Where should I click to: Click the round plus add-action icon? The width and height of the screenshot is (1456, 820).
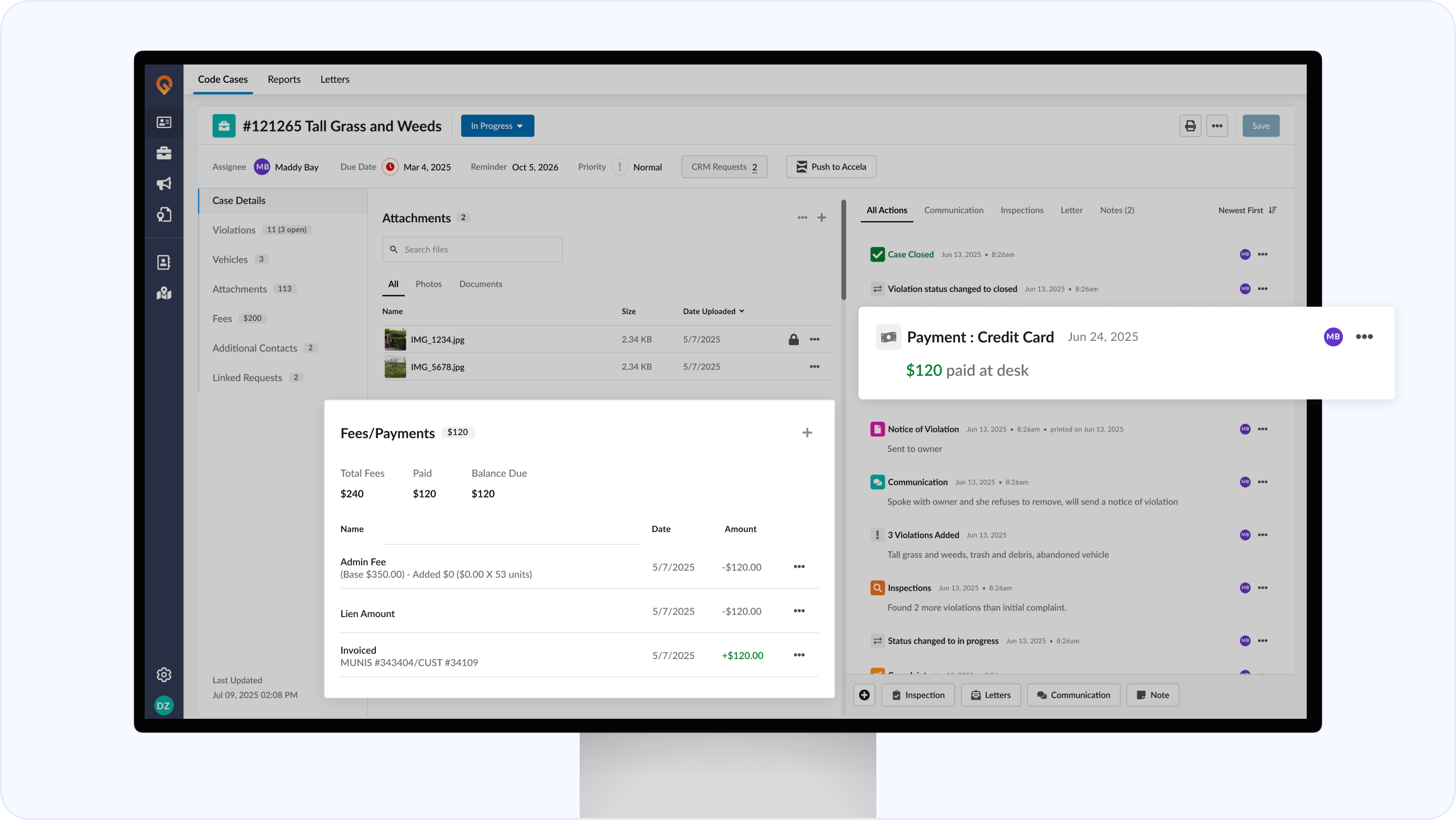[x=864, y=695]
